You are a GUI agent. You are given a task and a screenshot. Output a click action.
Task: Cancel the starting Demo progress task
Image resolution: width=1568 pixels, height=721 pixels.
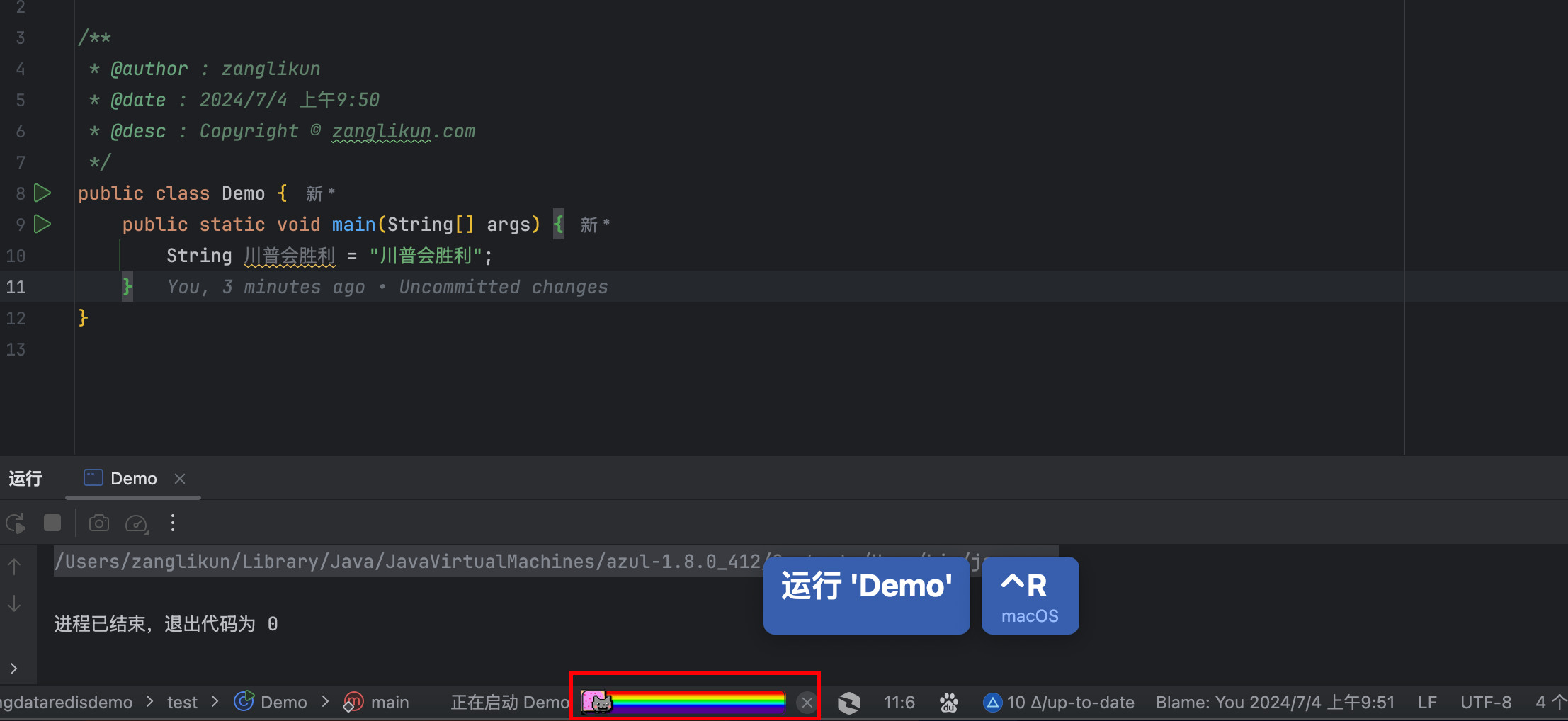[807, 702]
